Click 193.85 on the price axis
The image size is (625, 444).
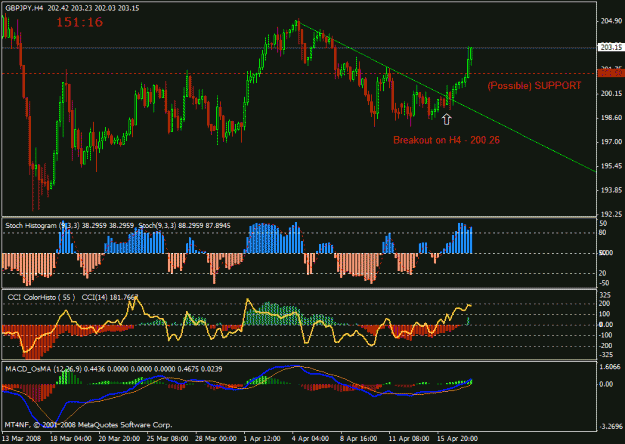(611, 190)
